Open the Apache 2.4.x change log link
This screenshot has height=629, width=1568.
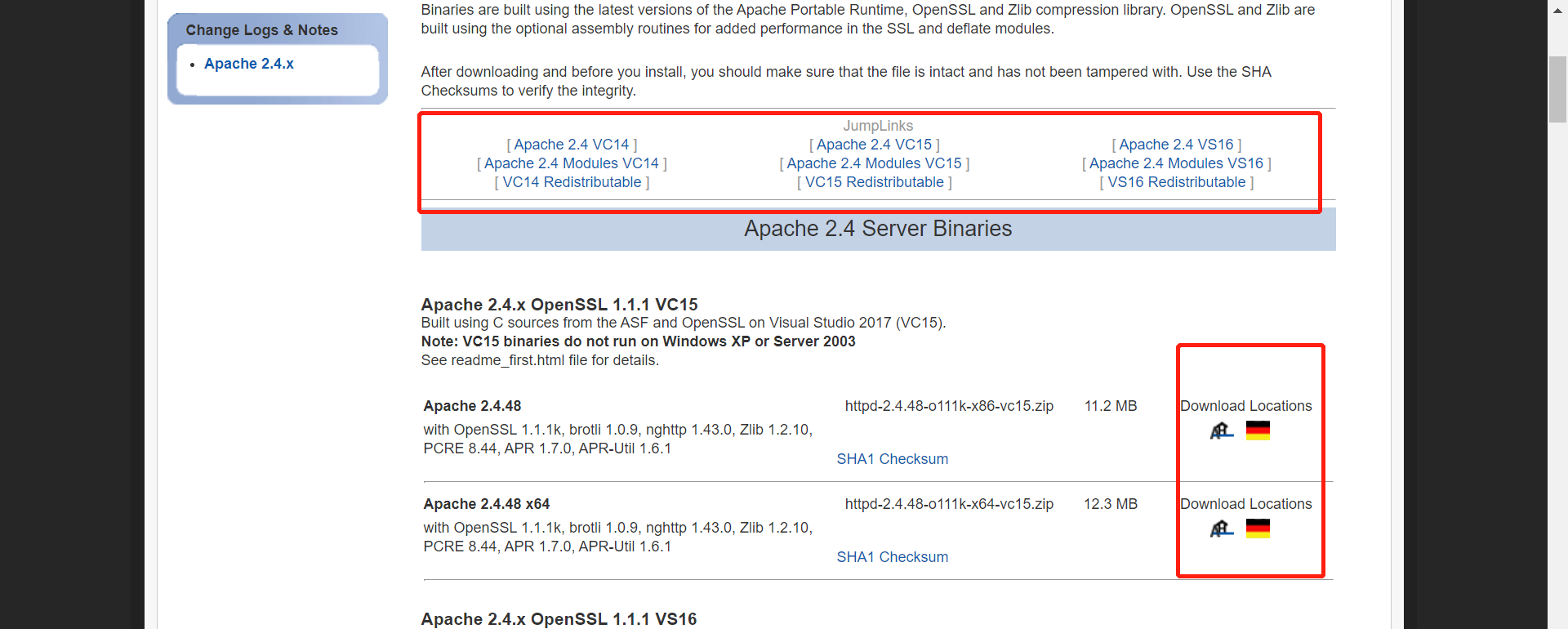(249, 64)
